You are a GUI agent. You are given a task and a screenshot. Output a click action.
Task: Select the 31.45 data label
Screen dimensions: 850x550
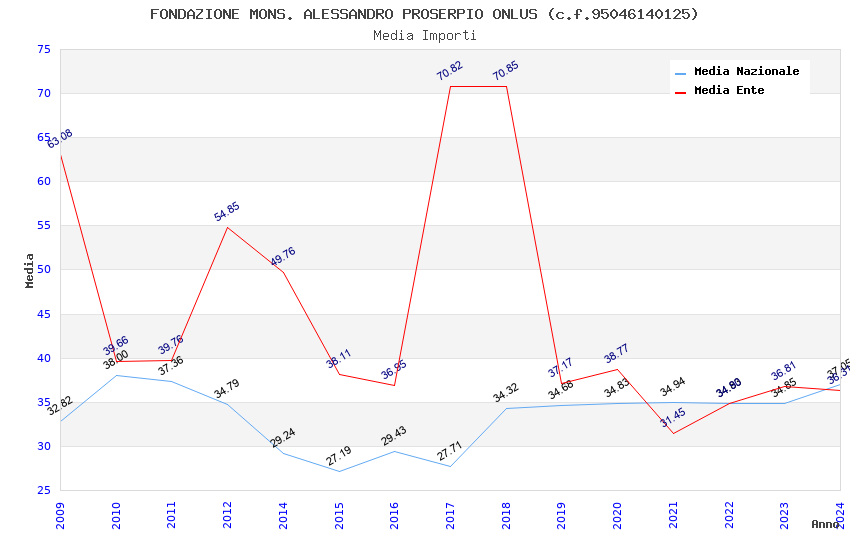tap(673, 418)
